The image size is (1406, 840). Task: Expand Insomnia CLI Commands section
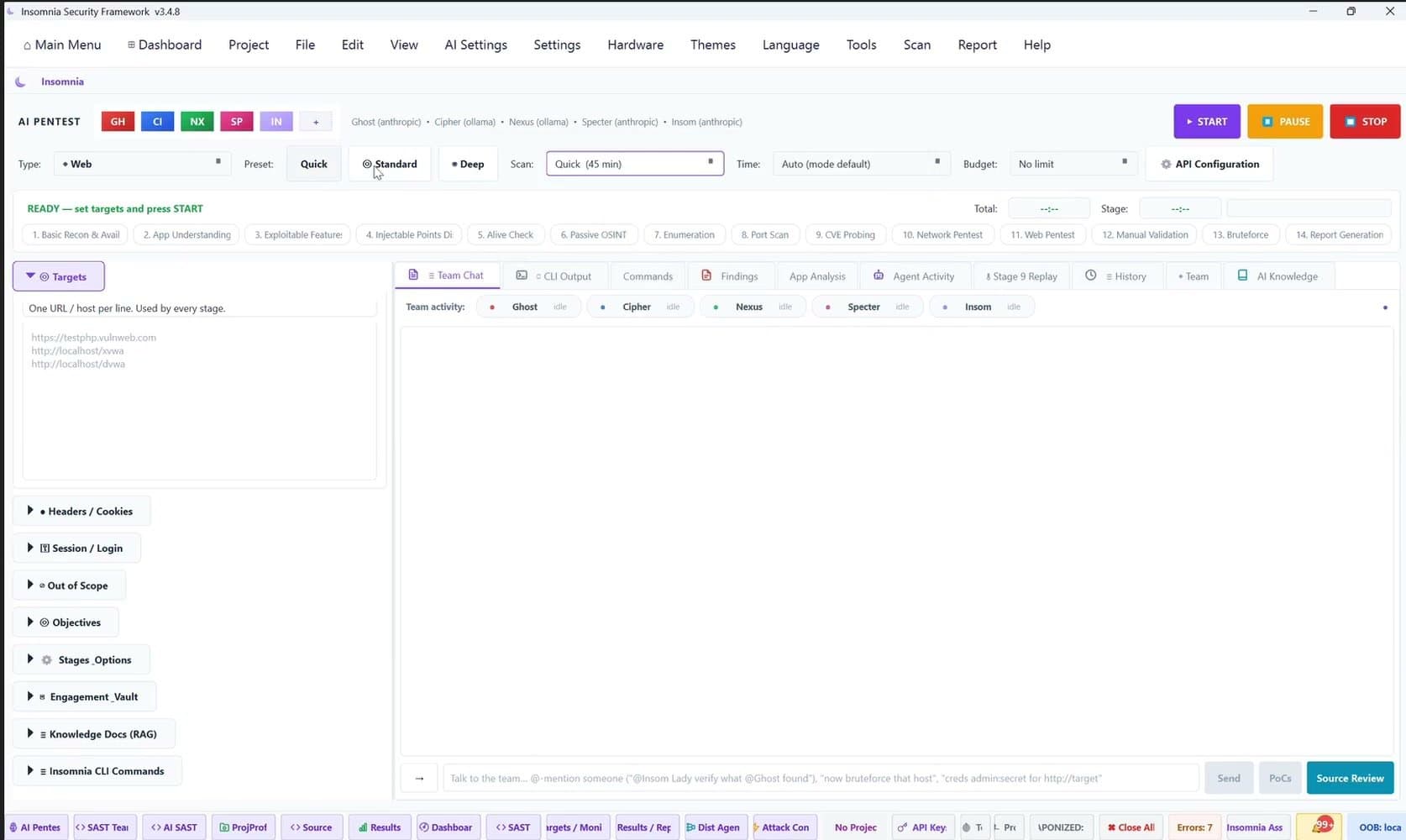pos(97,770)
